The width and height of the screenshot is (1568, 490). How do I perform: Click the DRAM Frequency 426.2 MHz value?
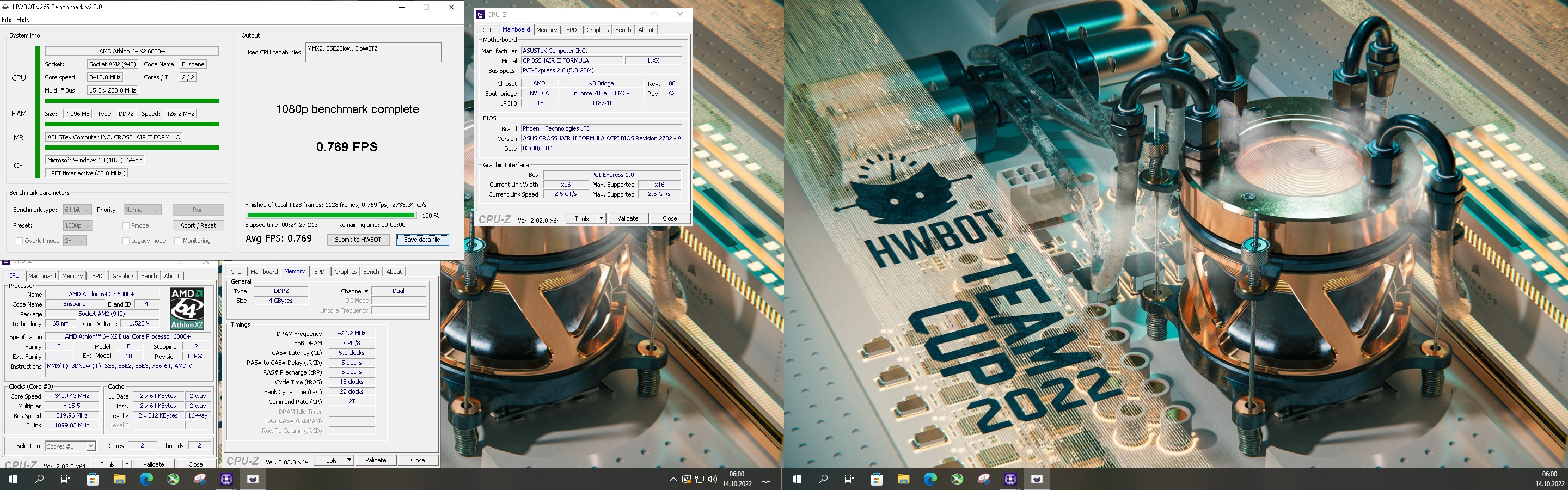coord(352,334)
